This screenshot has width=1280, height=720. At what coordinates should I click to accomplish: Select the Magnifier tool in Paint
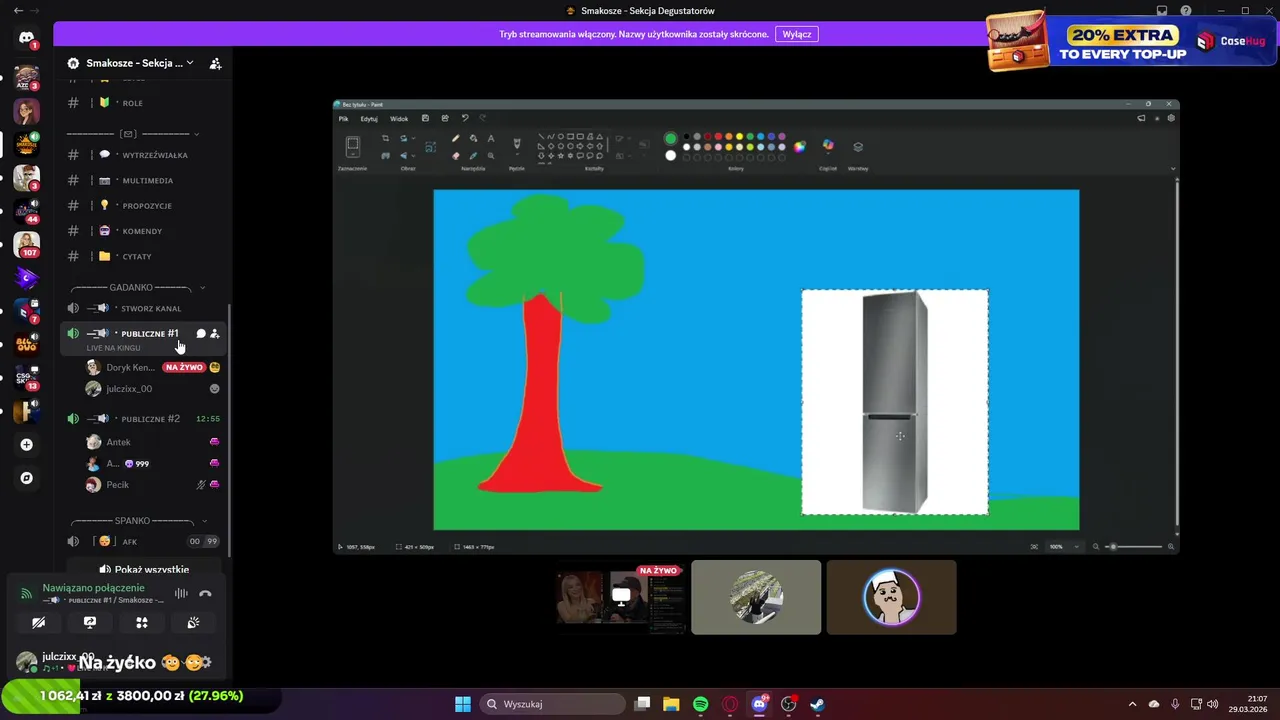tap(490, 155)
